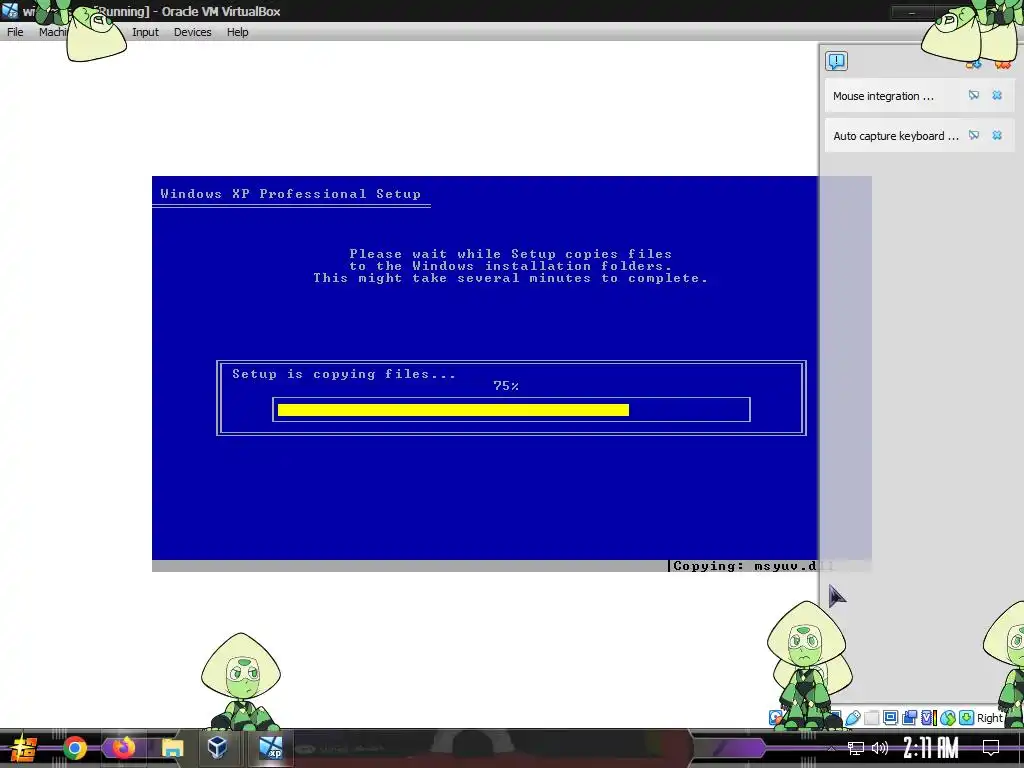Open the notification center icon in VirtualBox panel
Screen dimensions: 1024x768
tap(836, 61)
